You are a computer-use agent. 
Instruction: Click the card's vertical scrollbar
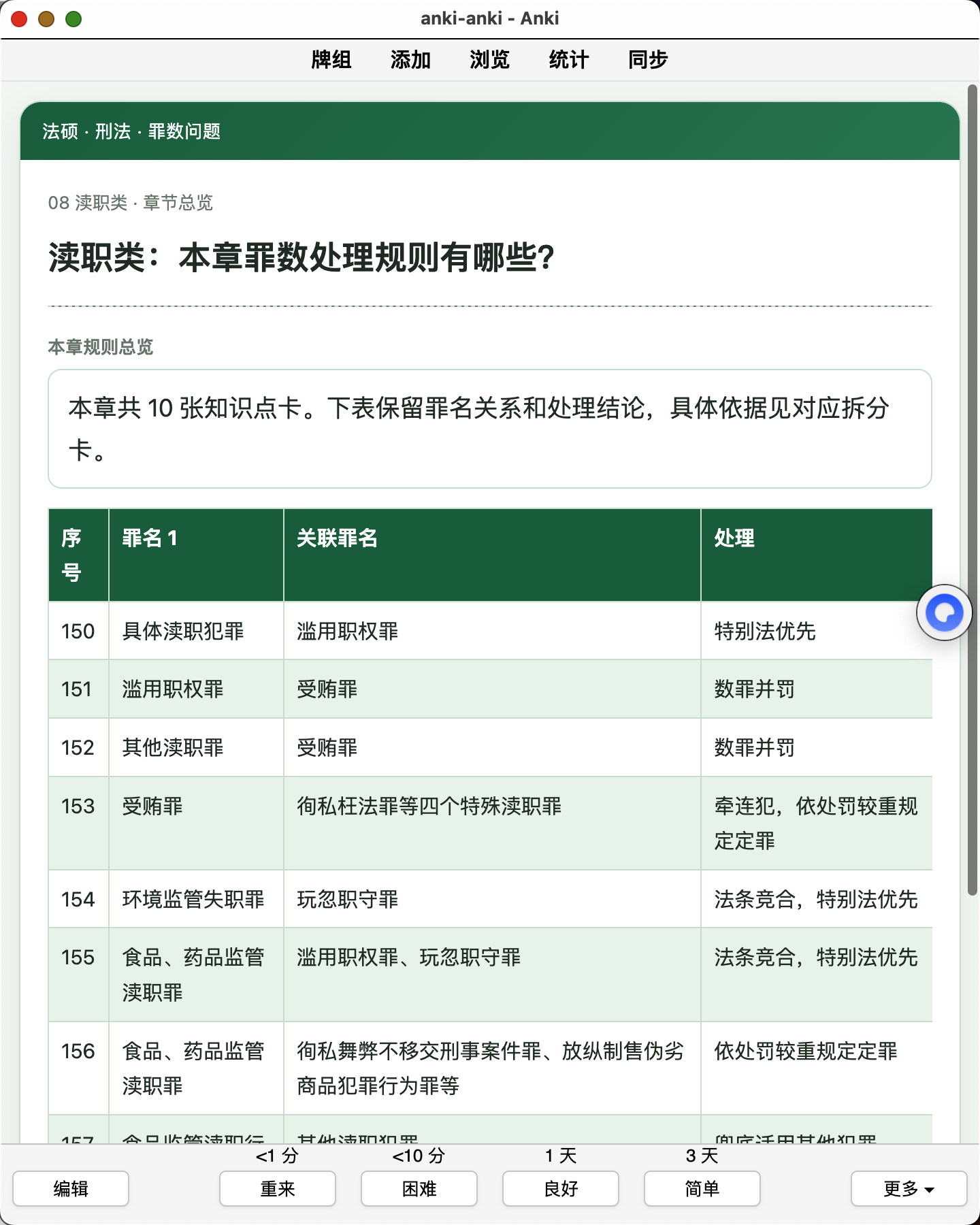click(973, 490)
